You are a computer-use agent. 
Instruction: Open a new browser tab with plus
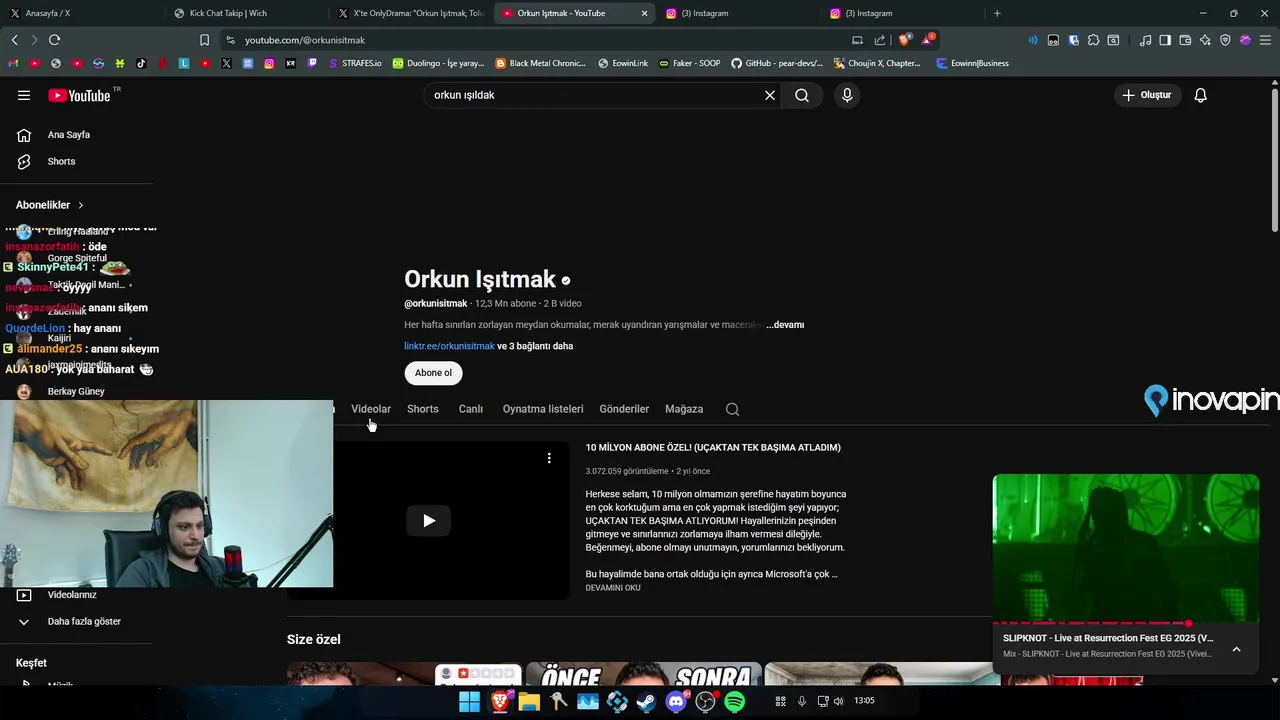(x=997, y=13)
